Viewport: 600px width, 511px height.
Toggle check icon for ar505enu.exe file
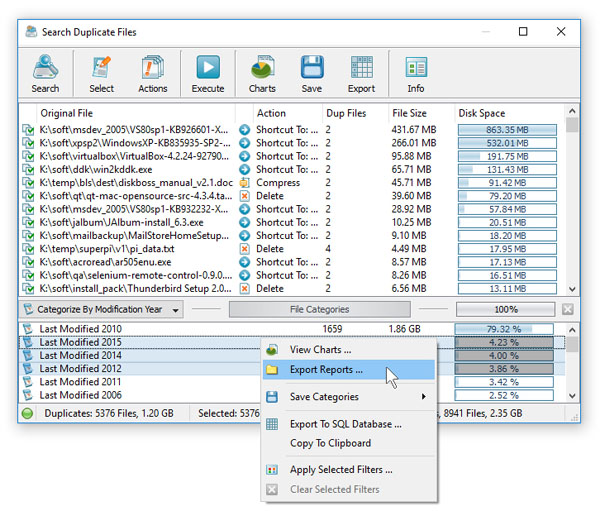28,262
